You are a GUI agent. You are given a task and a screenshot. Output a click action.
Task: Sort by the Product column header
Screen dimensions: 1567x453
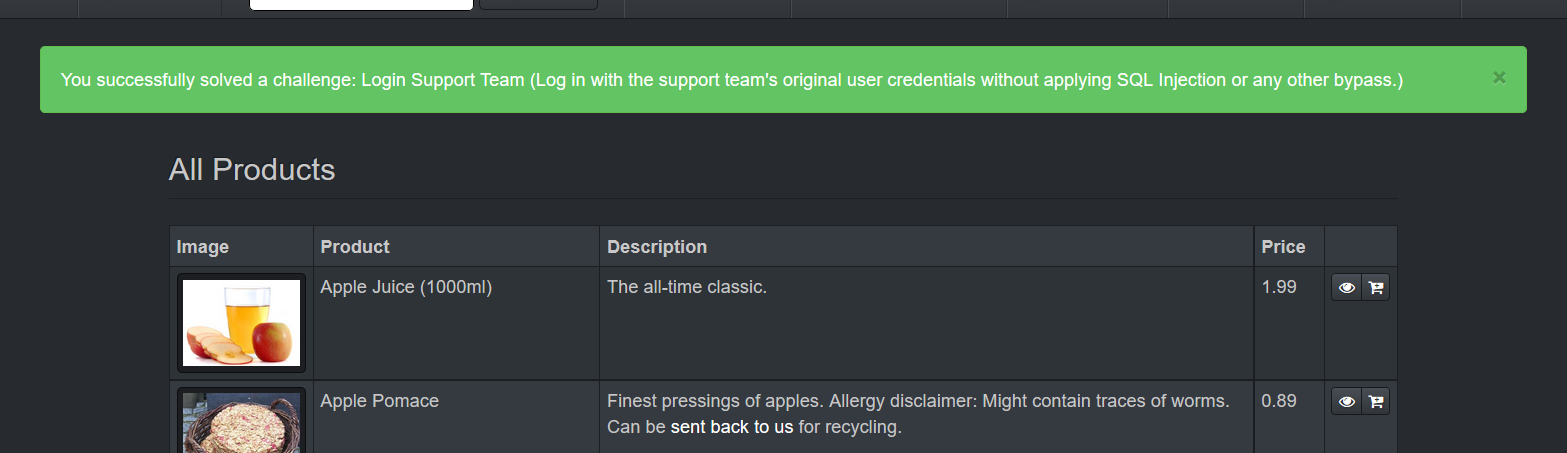pos(355,247)
